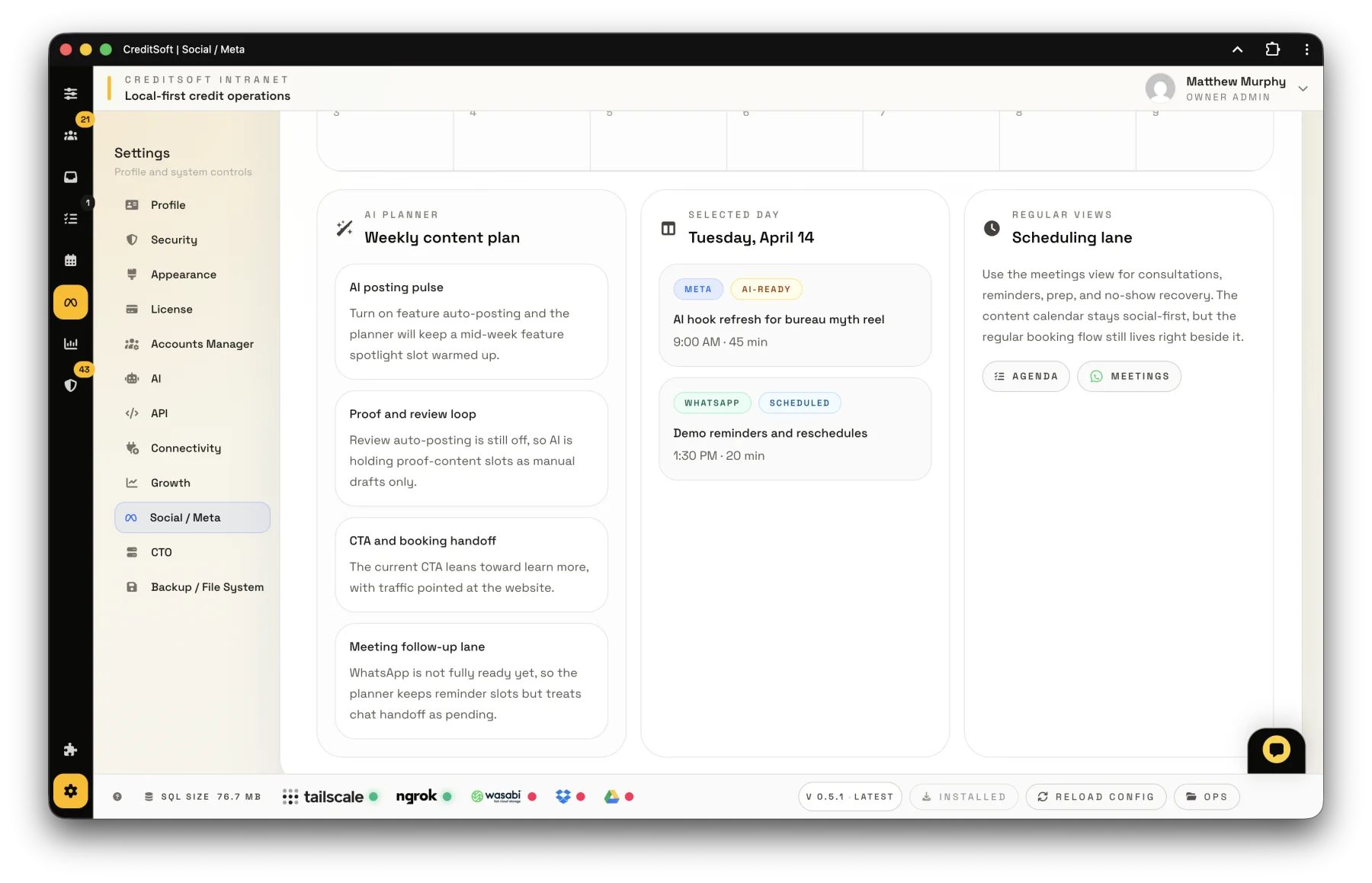Select Accounts Manager in settings menu
The image size is (1372, 883).
coord(202,344)
